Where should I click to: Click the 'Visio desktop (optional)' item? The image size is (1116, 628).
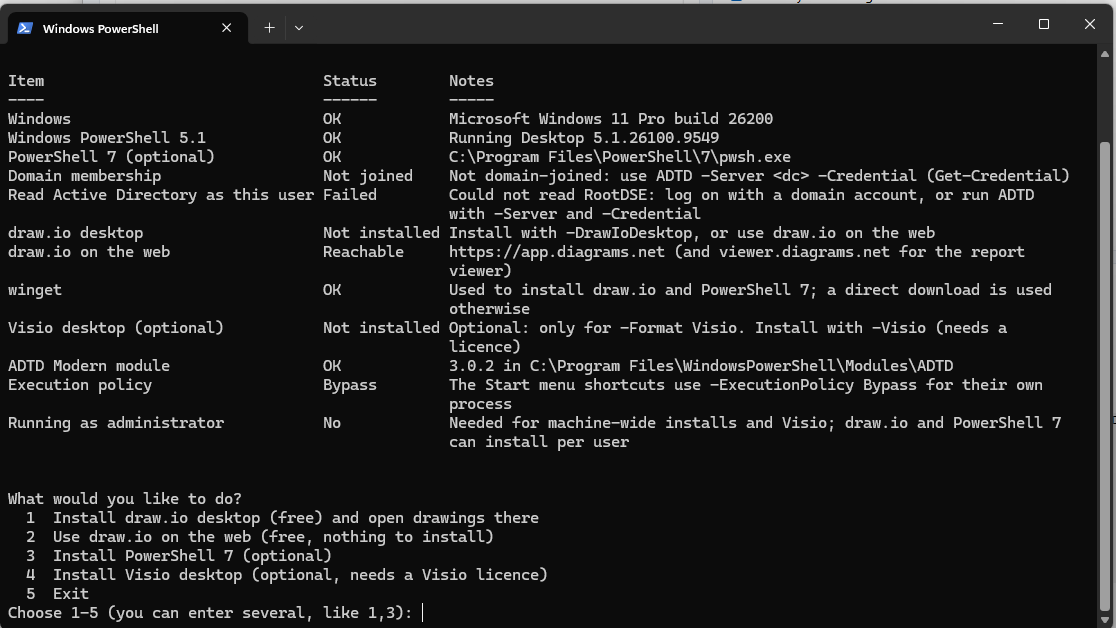point(116,328)
